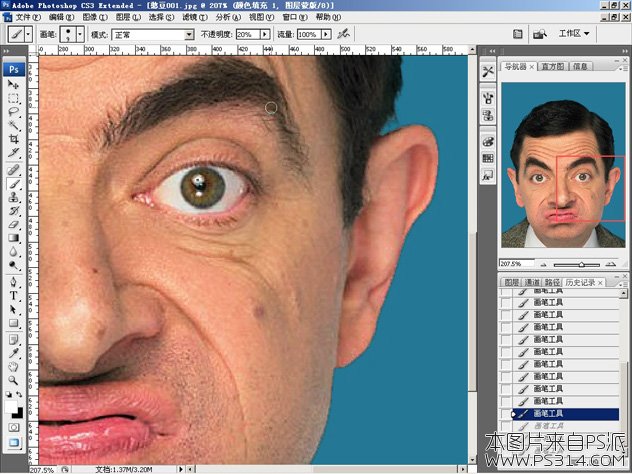This screenshot has height=474, width=632.
Task: Open the 文件 menu
Action: point(27,17)
